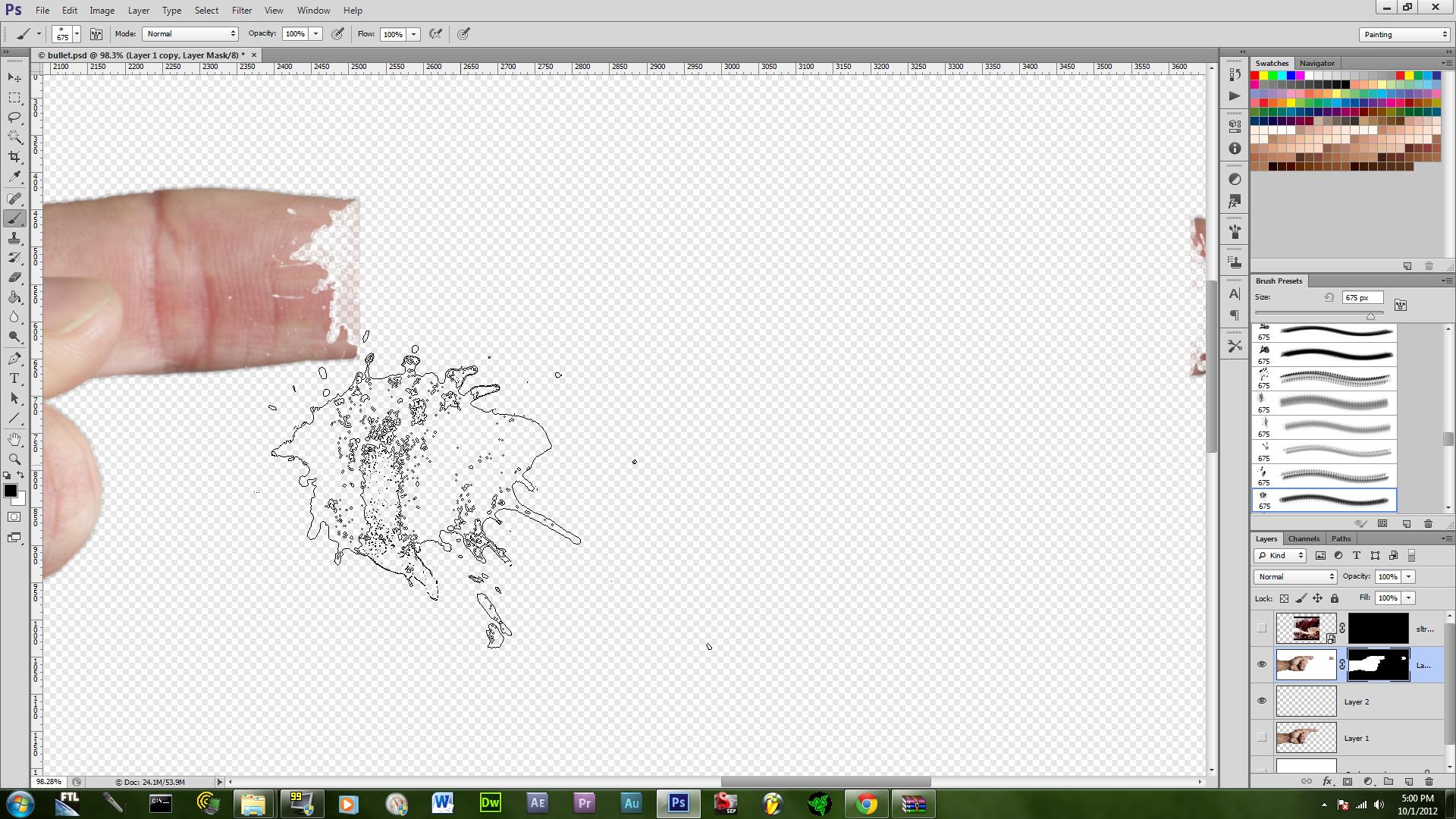This screenshot has width=1456, height=819.
Task: Open the layer filter Kind dropdown
Action: coord(1280,556)
